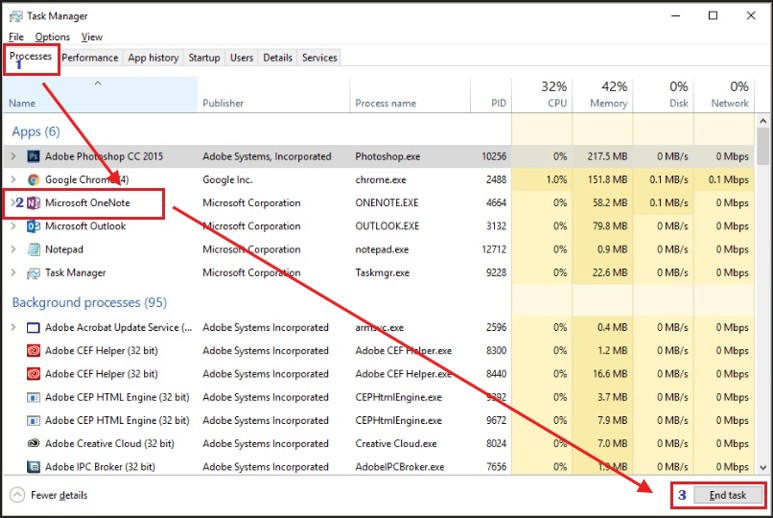Sort by the PID column header
The image size is (773, 518).
tap(491, 95)
